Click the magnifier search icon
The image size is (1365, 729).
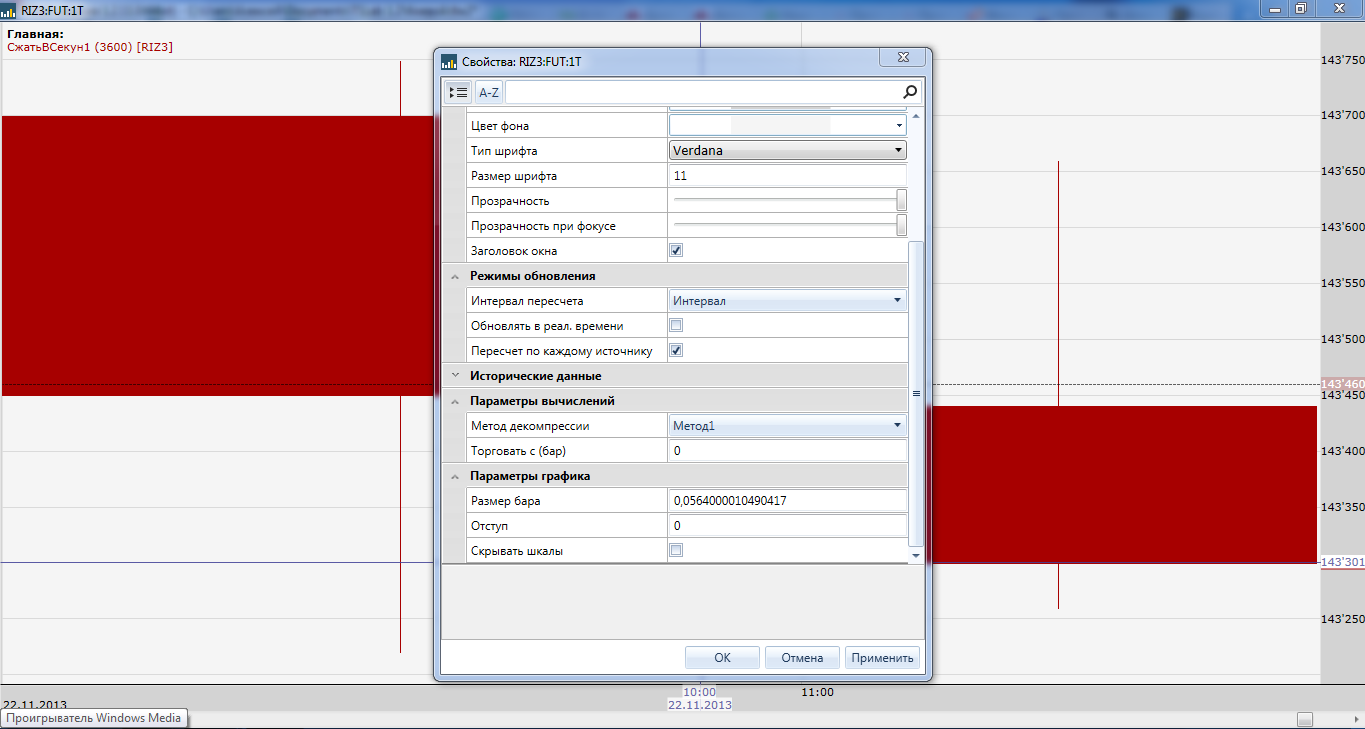910,92
